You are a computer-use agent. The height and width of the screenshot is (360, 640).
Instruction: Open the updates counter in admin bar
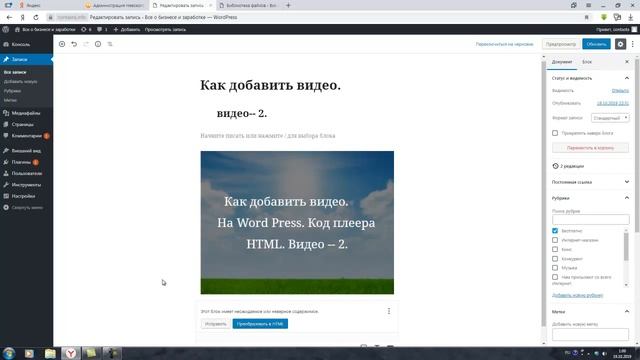click(x=86, y=29)
